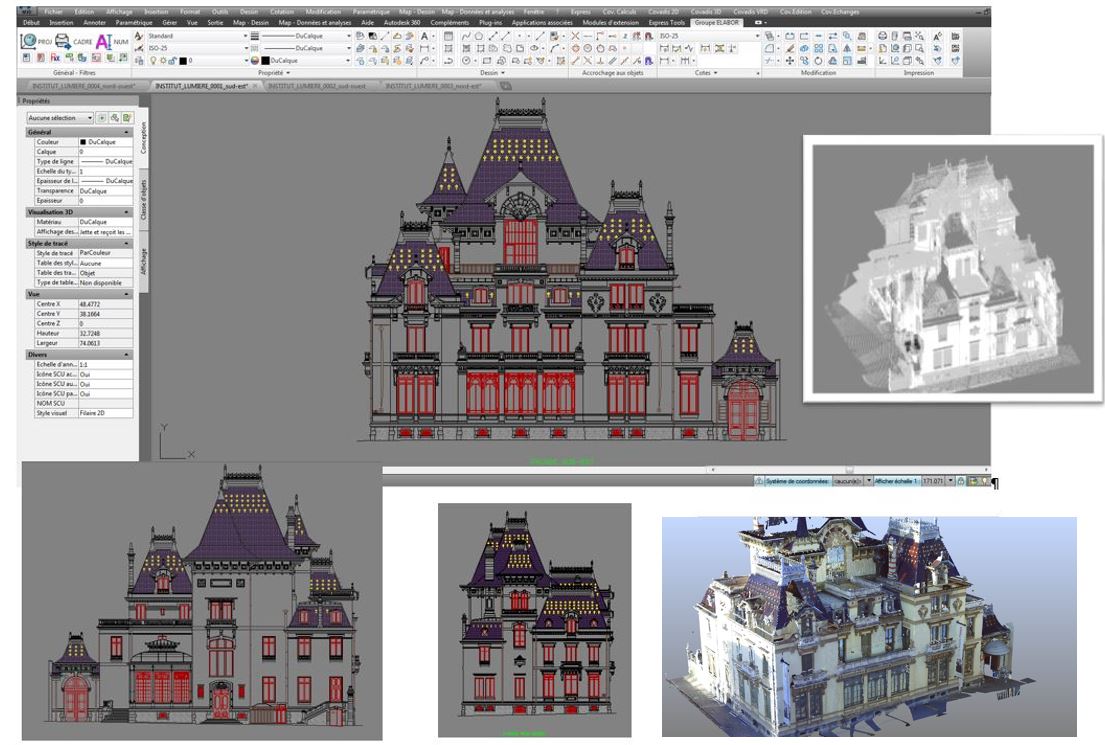1105x745 pixels.
Task: Switch to INSTITUT_LUMIERE_0002_sud-ouest drawing tab
Action: 316,87
